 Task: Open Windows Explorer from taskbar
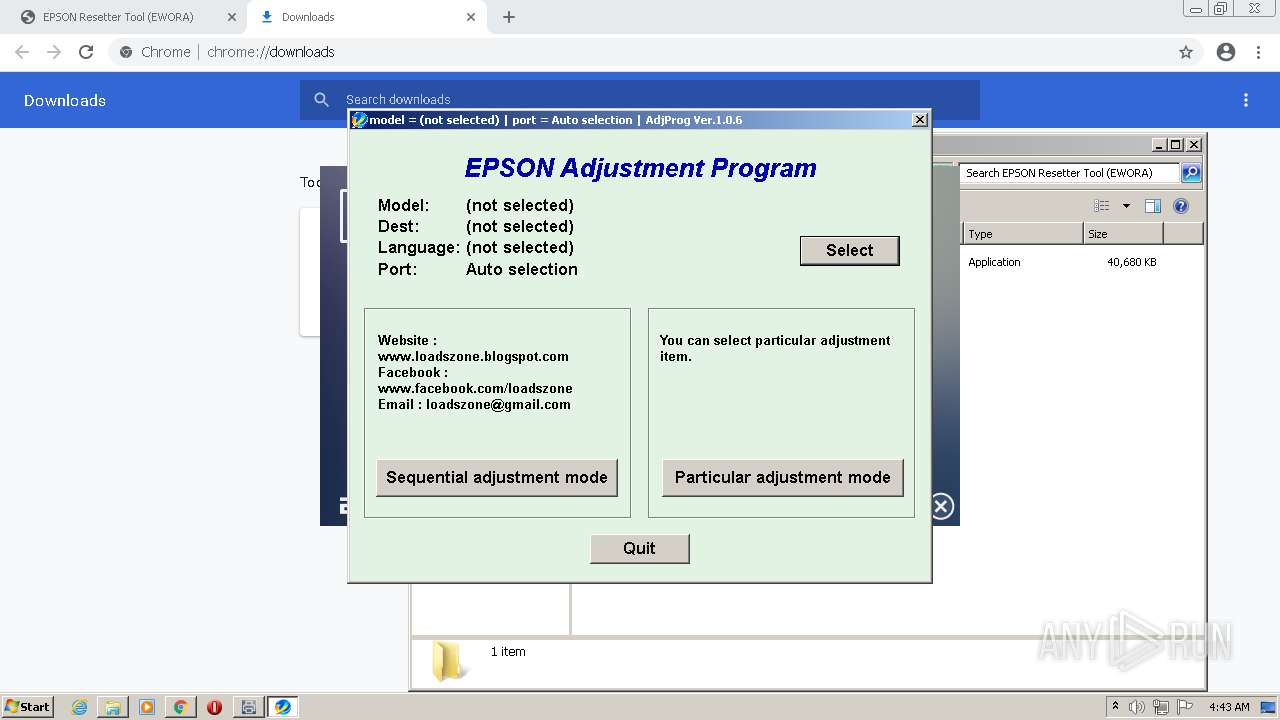point(113,707)
